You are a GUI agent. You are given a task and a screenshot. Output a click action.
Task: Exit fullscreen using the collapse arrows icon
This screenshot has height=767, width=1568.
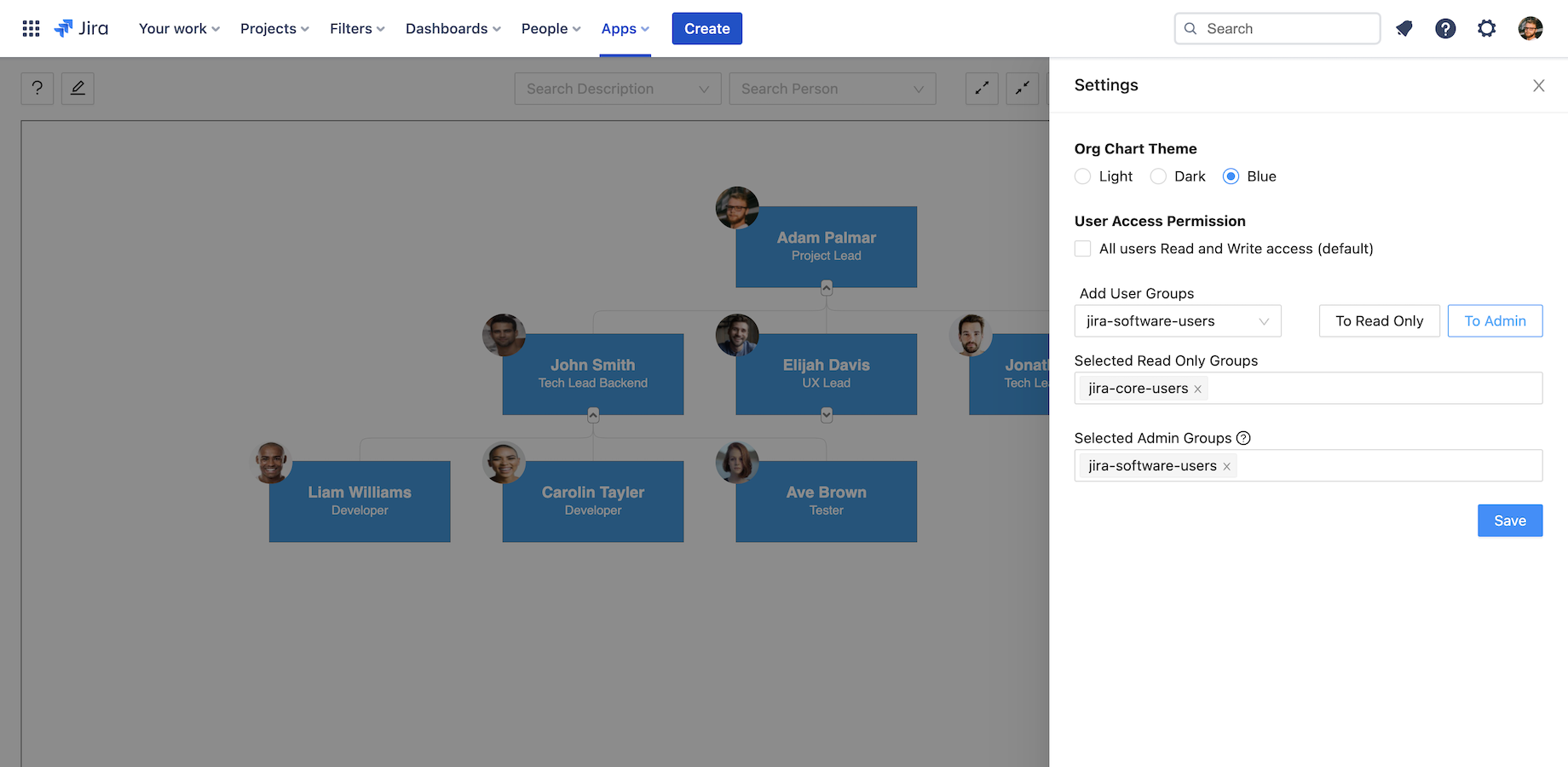click(1022, 89)
